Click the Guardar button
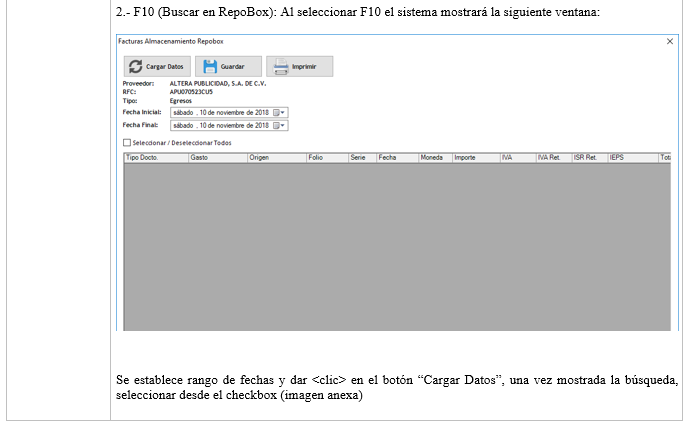The height and width of the screenshot is (428, 690). pos(228,66)
